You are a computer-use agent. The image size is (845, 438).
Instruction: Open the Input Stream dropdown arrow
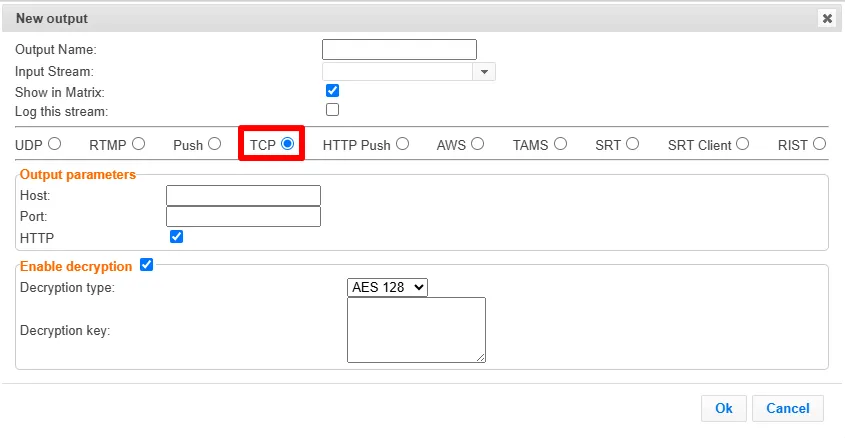[x=484, y=72]
